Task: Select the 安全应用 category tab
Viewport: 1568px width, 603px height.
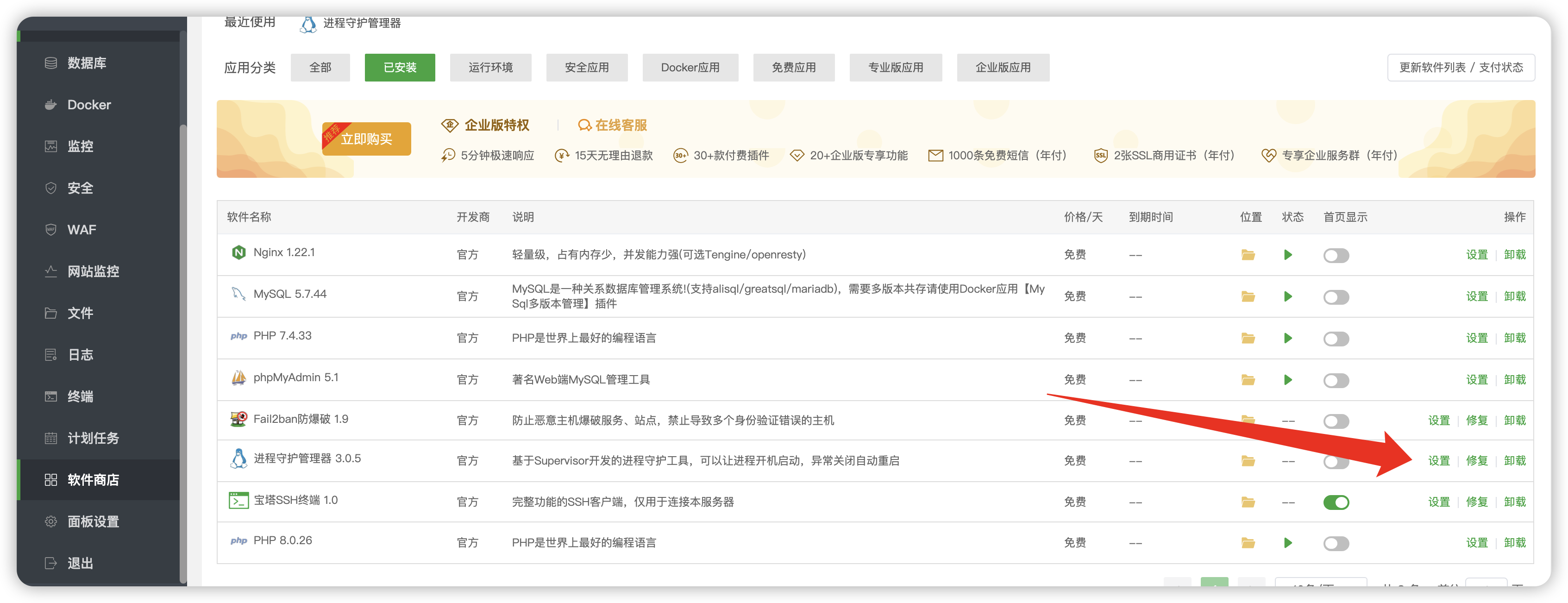Action: click(x=587, y=68)
